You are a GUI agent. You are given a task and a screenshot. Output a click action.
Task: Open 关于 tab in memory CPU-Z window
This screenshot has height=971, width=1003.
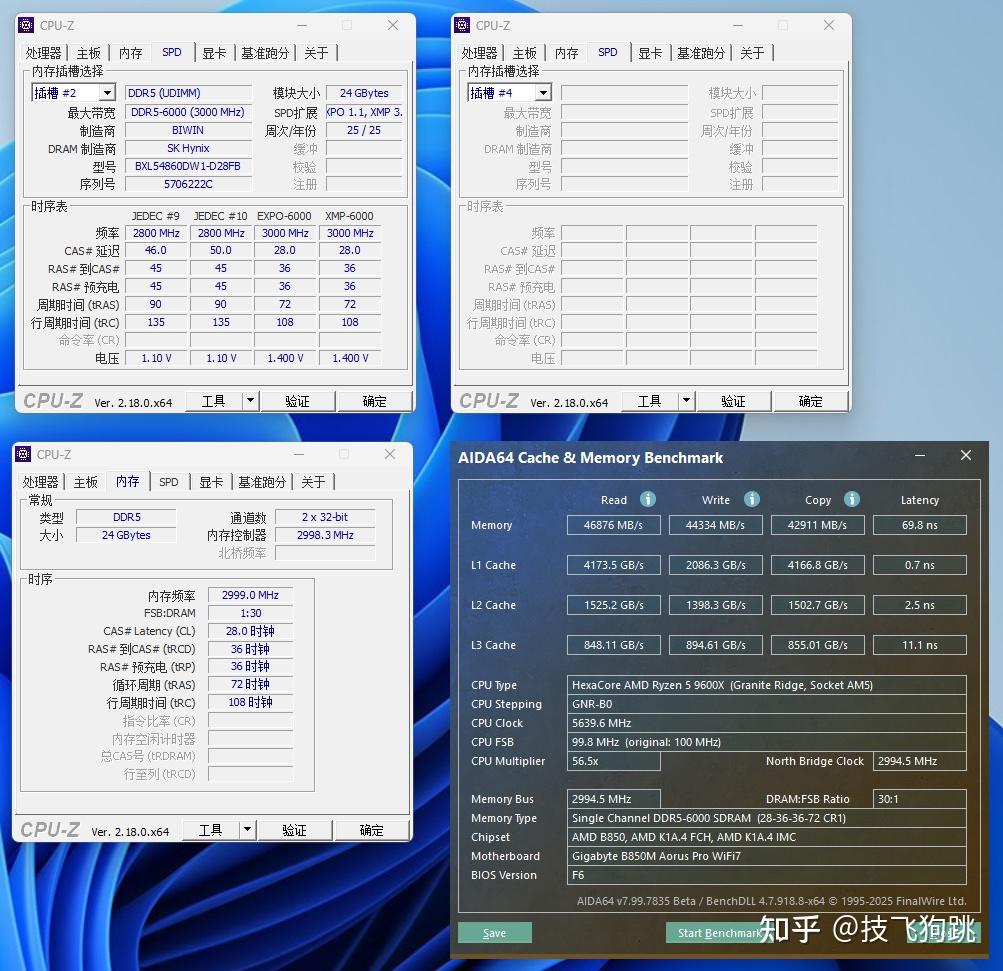313,482
